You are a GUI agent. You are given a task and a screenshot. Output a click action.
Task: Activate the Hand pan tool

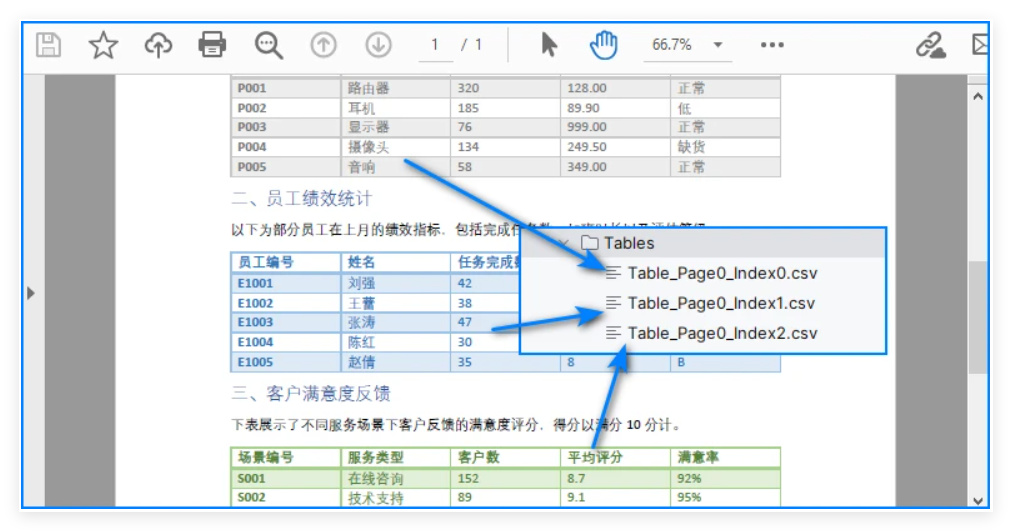click(603, 45)
